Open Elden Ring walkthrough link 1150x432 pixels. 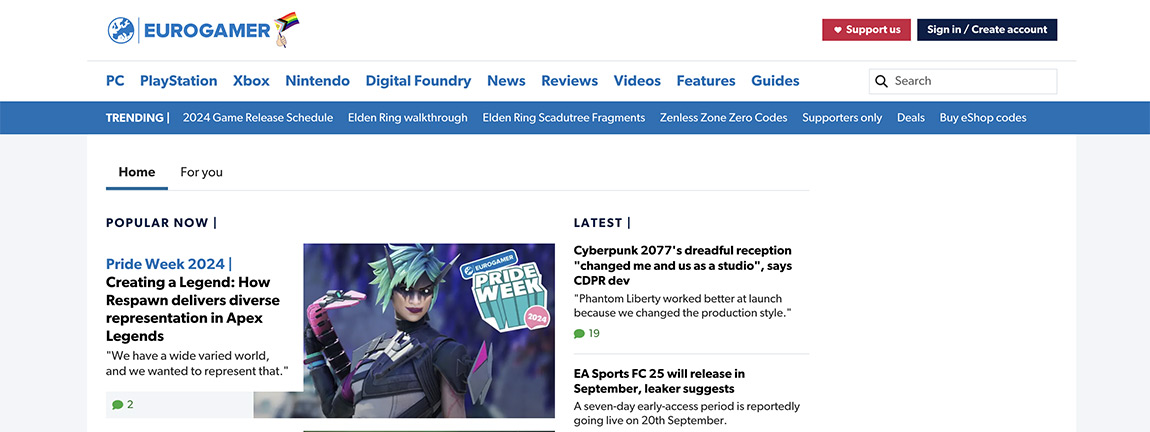coord(408,117)
